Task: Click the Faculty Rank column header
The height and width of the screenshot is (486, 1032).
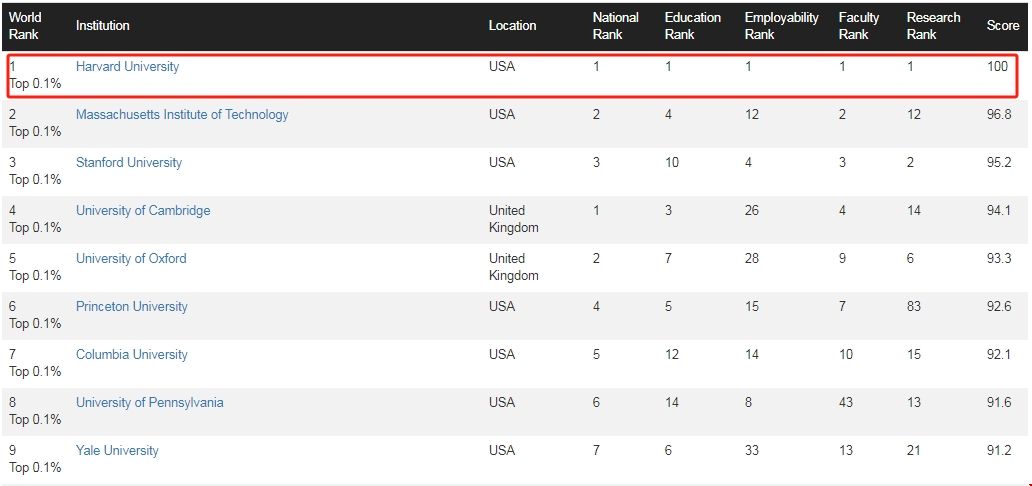Action: coord(858,26)
